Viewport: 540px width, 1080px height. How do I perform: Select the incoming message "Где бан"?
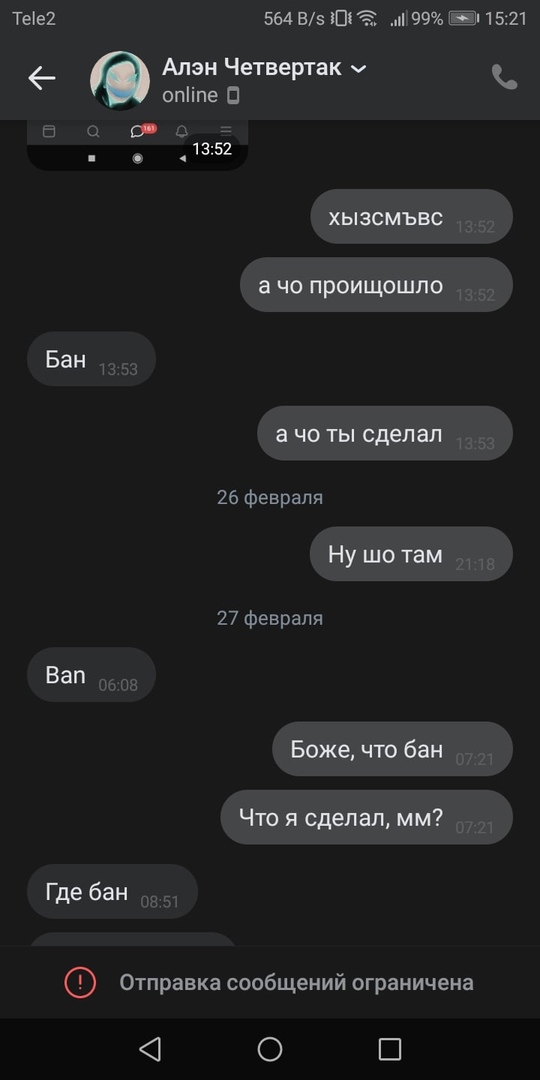(112, 891)
